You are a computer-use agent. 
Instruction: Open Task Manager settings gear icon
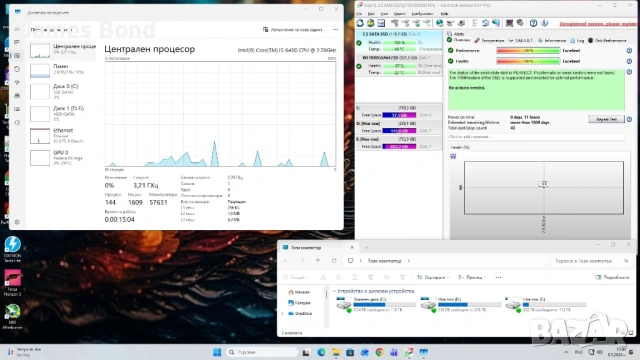tap(17, 222)
